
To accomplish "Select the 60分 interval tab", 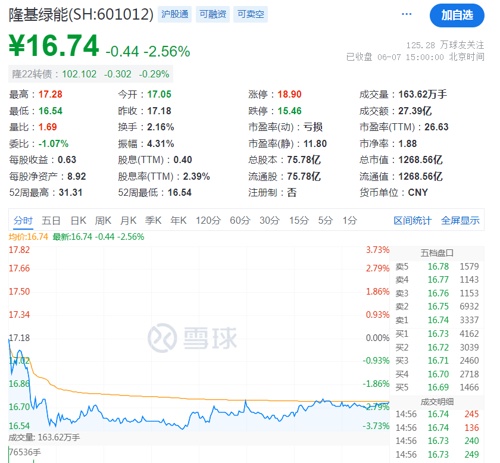I will (x=240, y=221).
